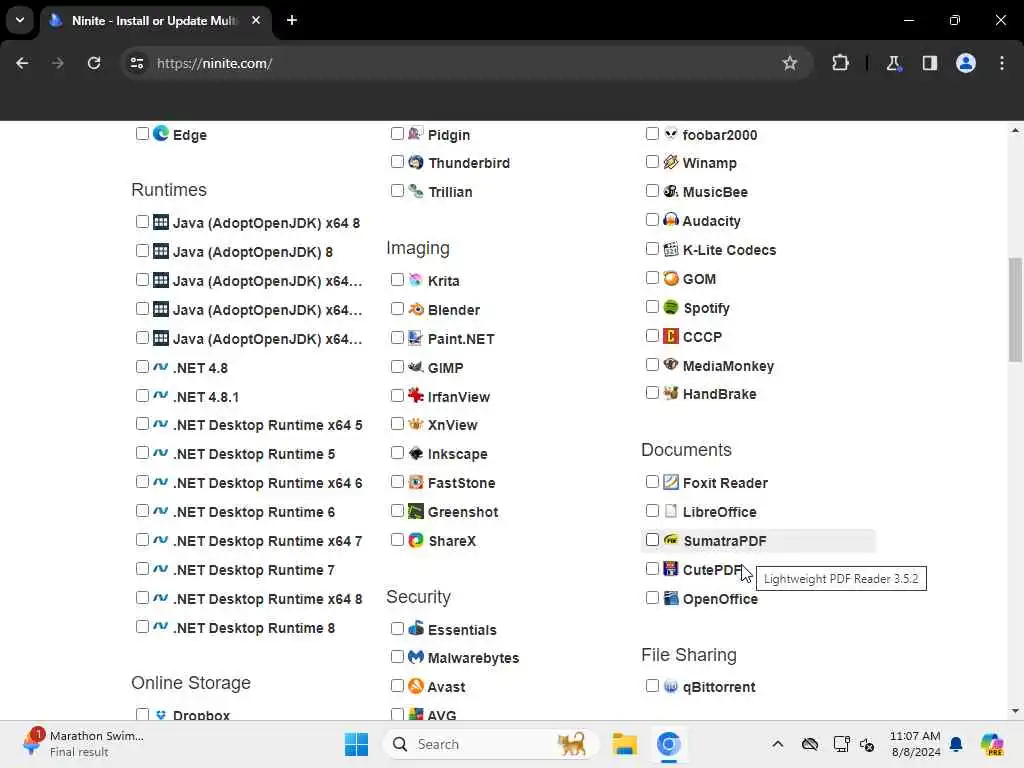This screenshot has height=768, width=1024.
Task: Click the ShareX icon
Action: coord(416,540)
